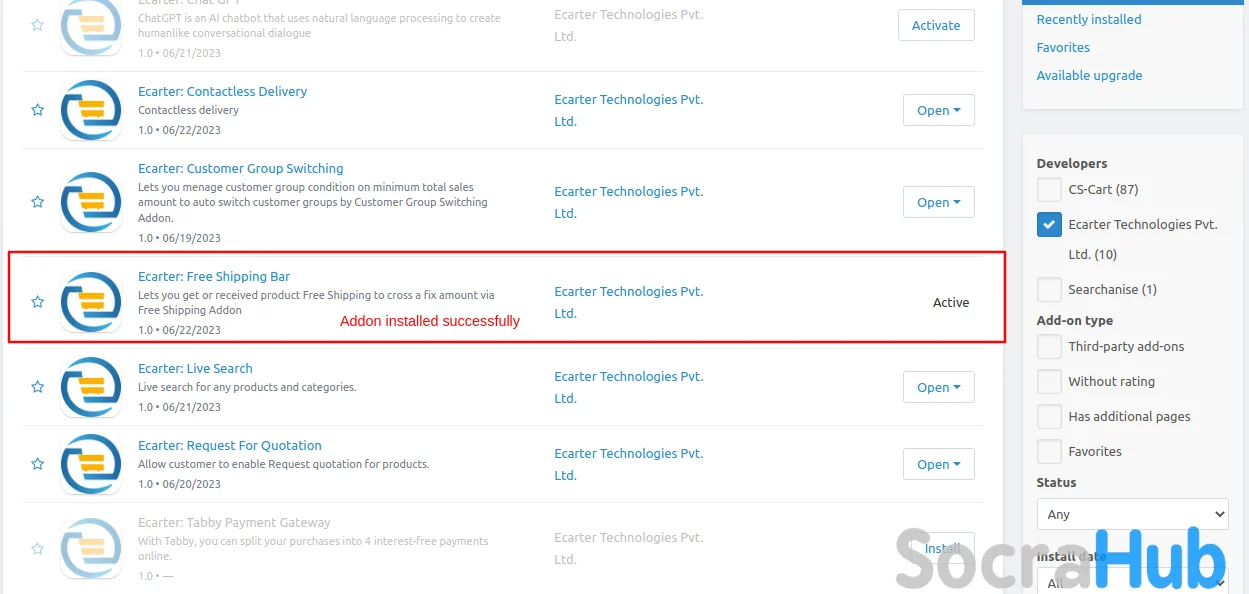Screen dimensions: 1249x594
Task: Favorite the Customer Group Switching add-on
Action: coord(37,202)
